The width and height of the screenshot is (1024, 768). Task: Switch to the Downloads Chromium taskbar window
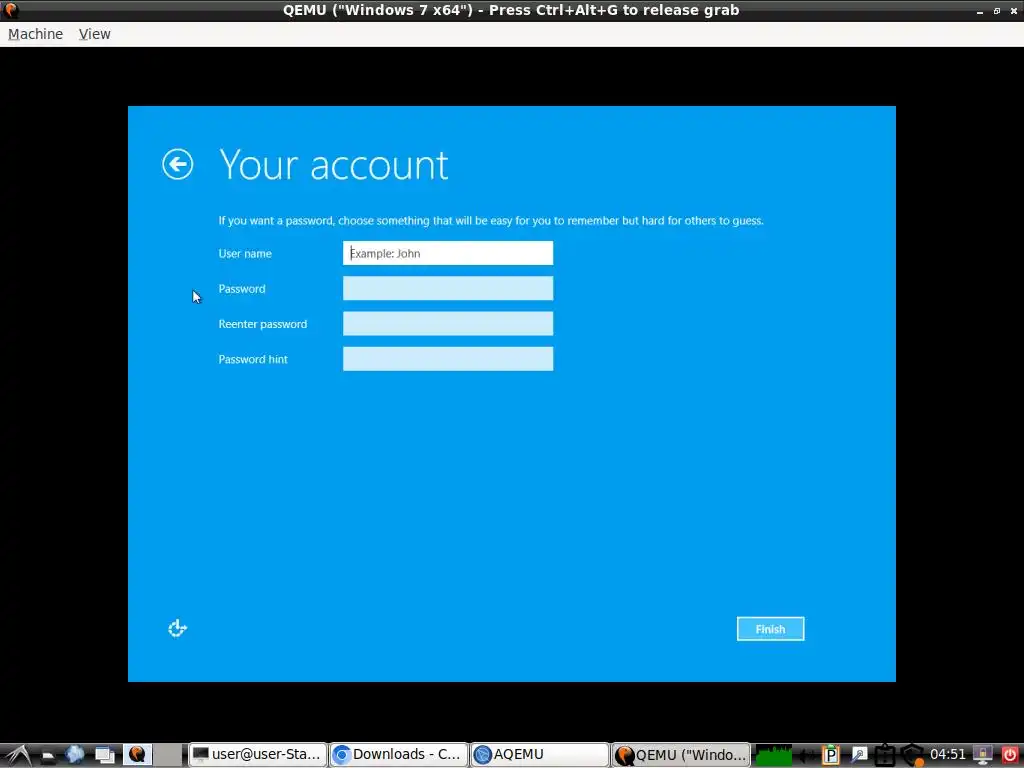(399, 755)
